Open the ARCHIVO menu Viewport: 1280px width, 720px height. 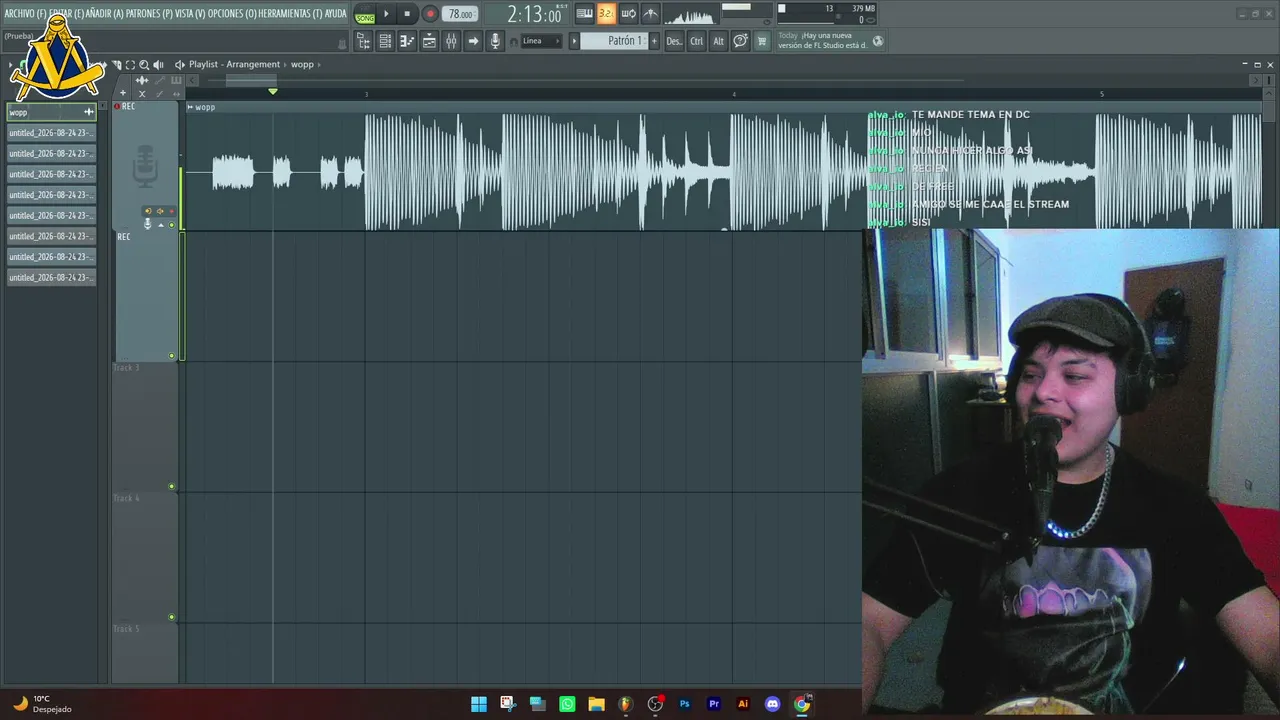point(25,14)
